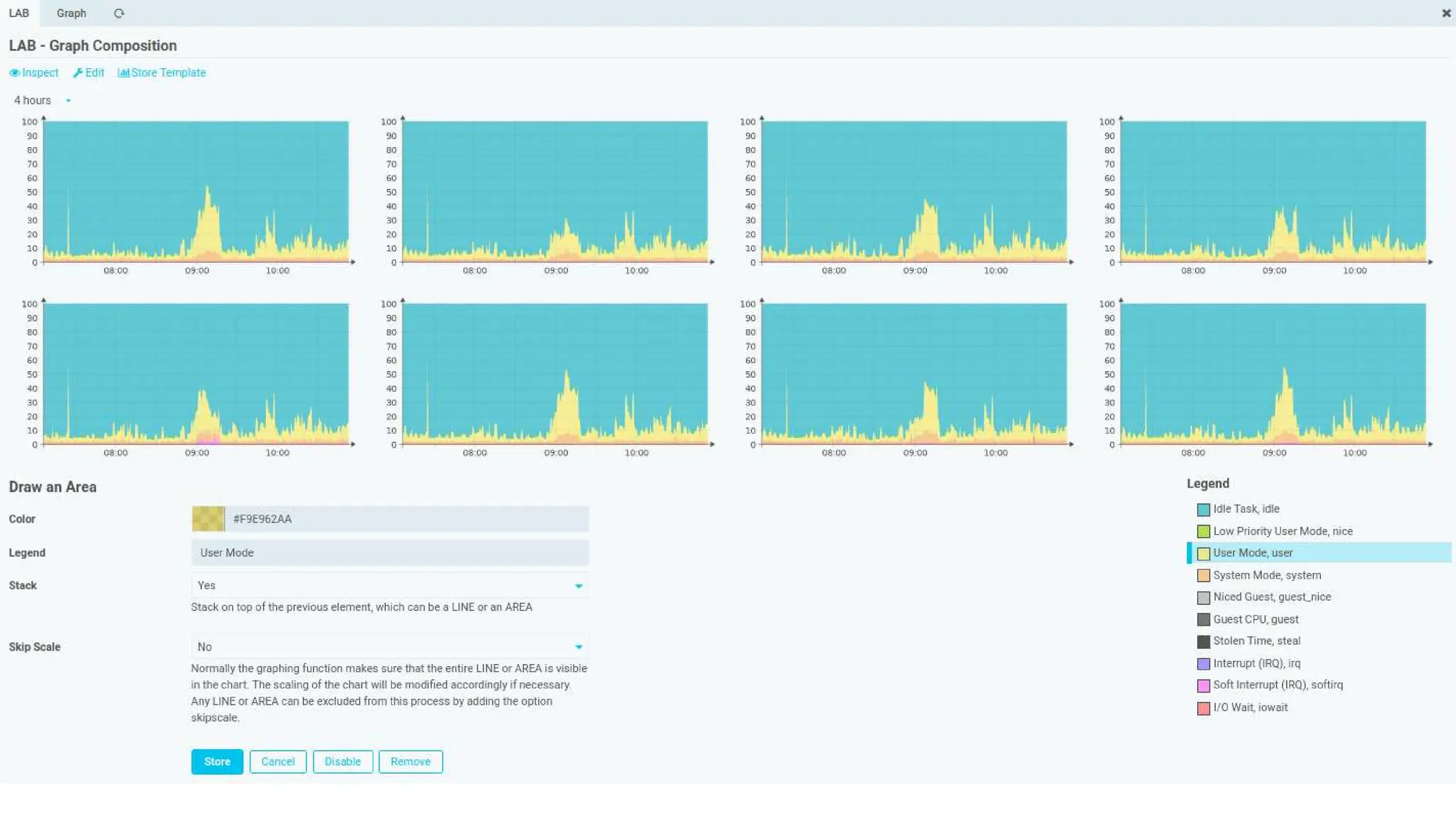Close the panel with the X icon
This screenshot has height=819, width=1456.
[1446, 14]
